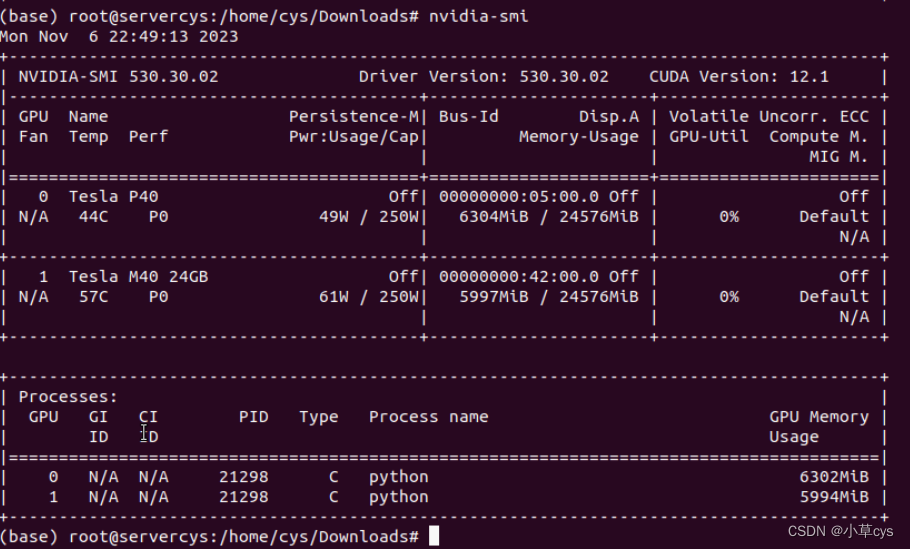The image size is (910, 549).
Task: Click memory usage 6304MiB / 24576MiB
Action: point(549,217)
